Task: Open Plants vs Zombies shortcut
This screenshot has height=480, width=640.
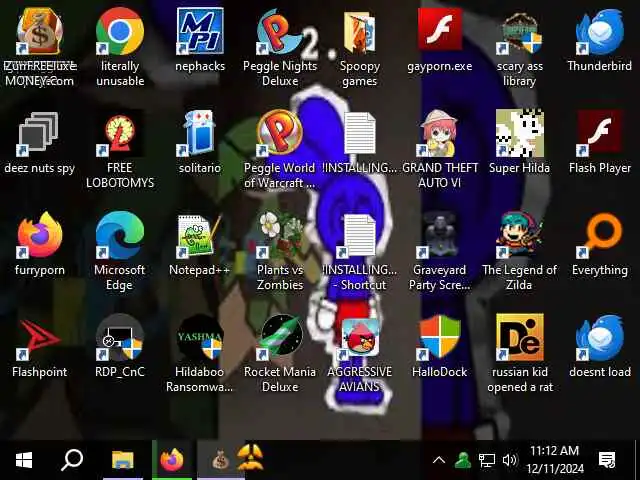Action: point(280,236)
